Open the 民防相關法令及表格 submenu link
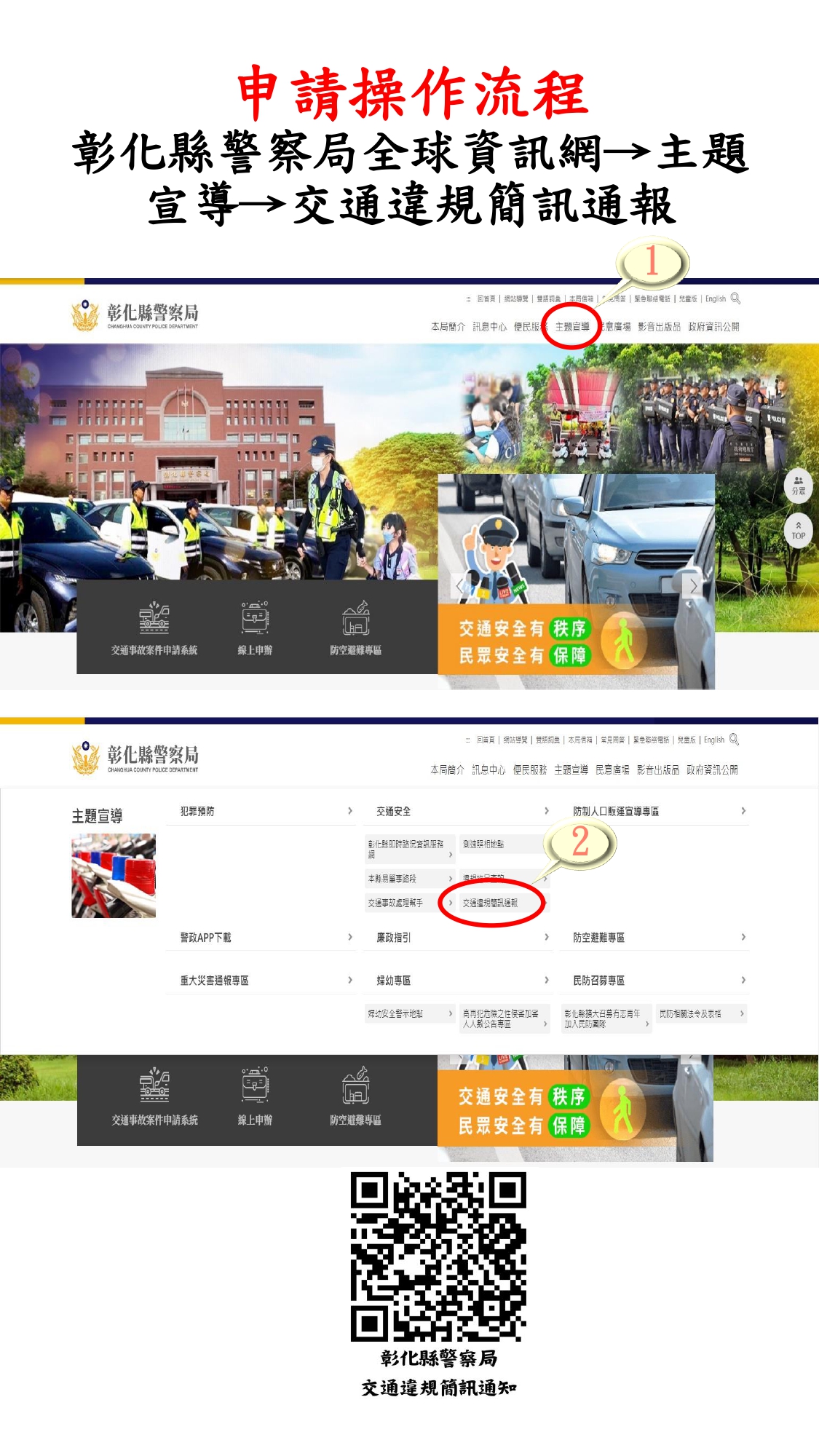This screenshot has width=819, height=1456. point(702,1013)
